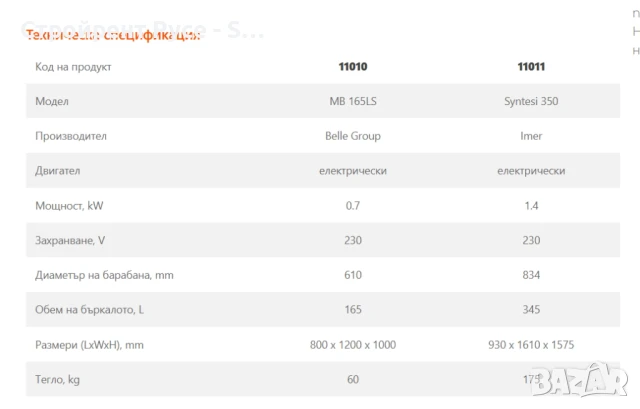Click the orange technical specifications heading
The image size is (640, 409).
point(112,35)
